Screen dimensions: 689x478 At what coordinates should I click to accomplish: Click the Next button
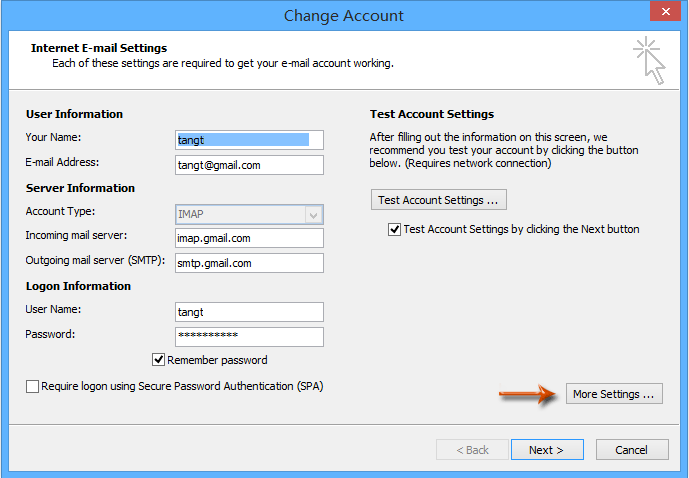pyautogui.click(x=547, y=450)
